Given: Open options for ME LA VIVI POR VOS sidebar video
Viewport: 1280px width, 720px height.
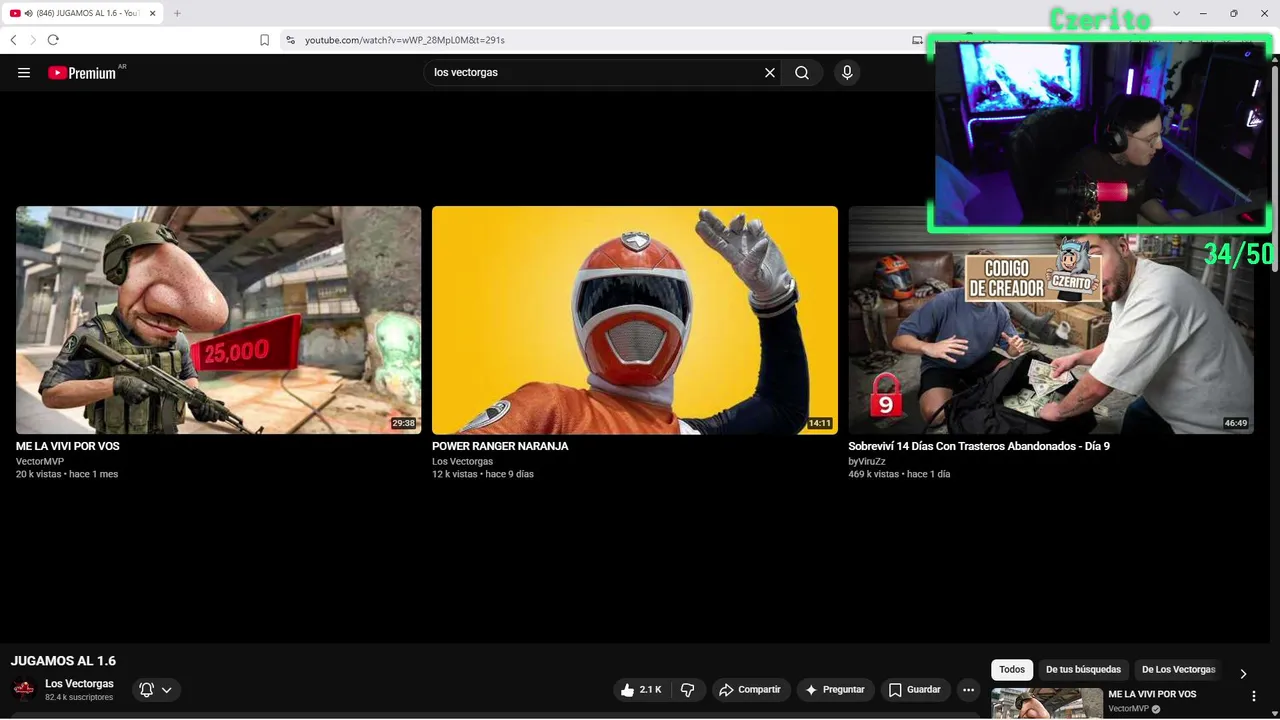Looking at the screenshot, I should tap(1254, 696).
